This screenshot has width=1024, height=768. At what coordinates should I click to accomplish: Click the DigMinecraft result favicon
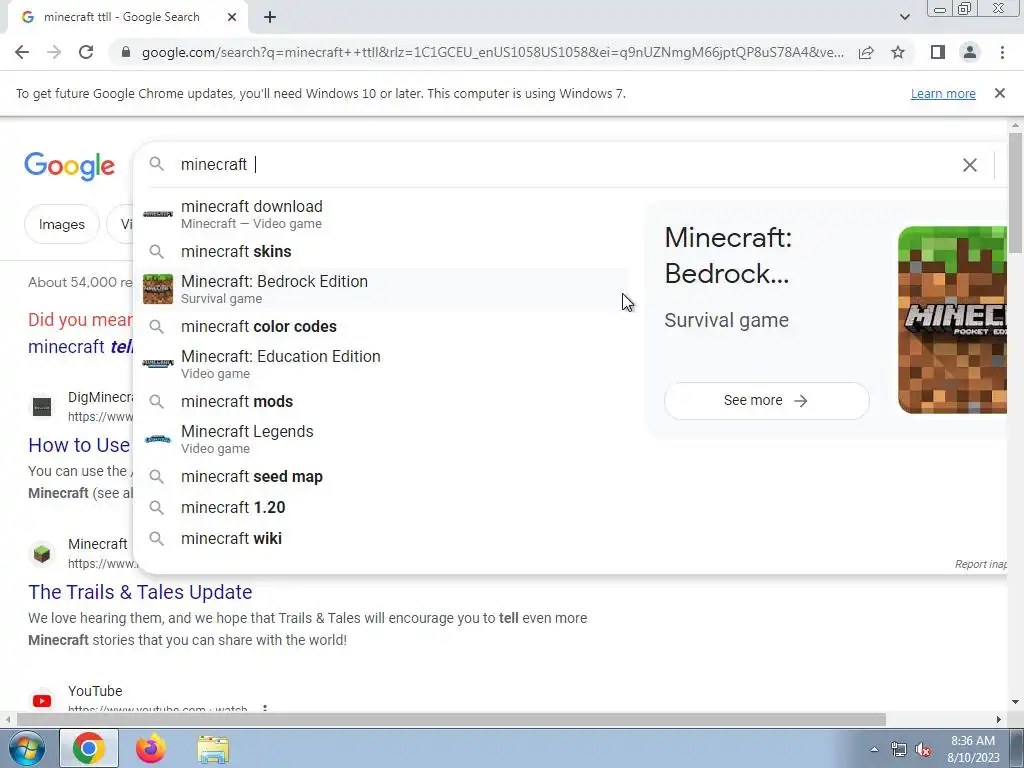pos(42,407)
